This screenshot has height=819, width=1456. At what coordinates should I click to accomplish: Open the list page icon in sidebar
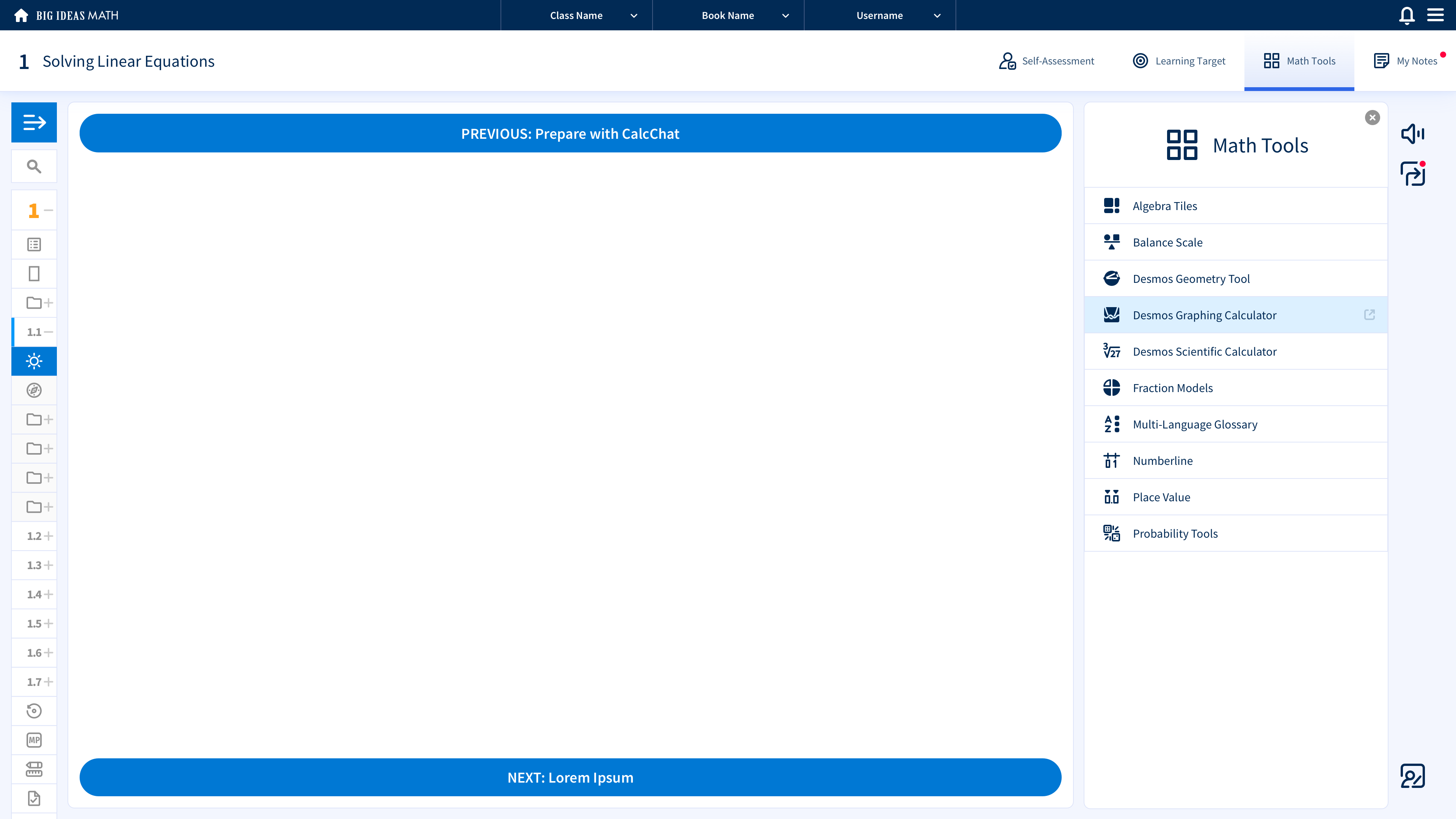click(34, 245)
